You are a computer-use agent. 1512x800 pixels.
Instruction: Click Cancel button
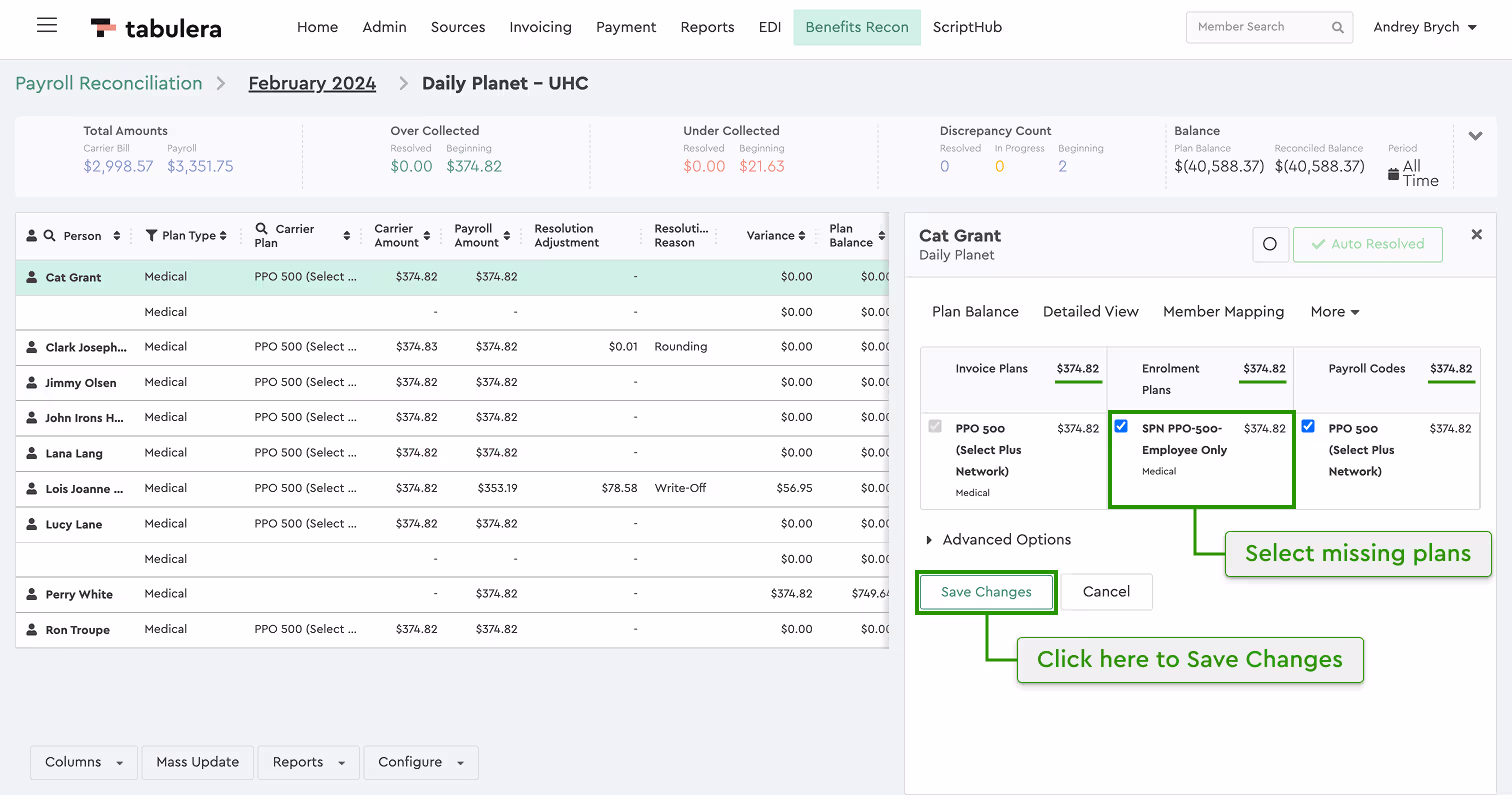[1106, 592]
